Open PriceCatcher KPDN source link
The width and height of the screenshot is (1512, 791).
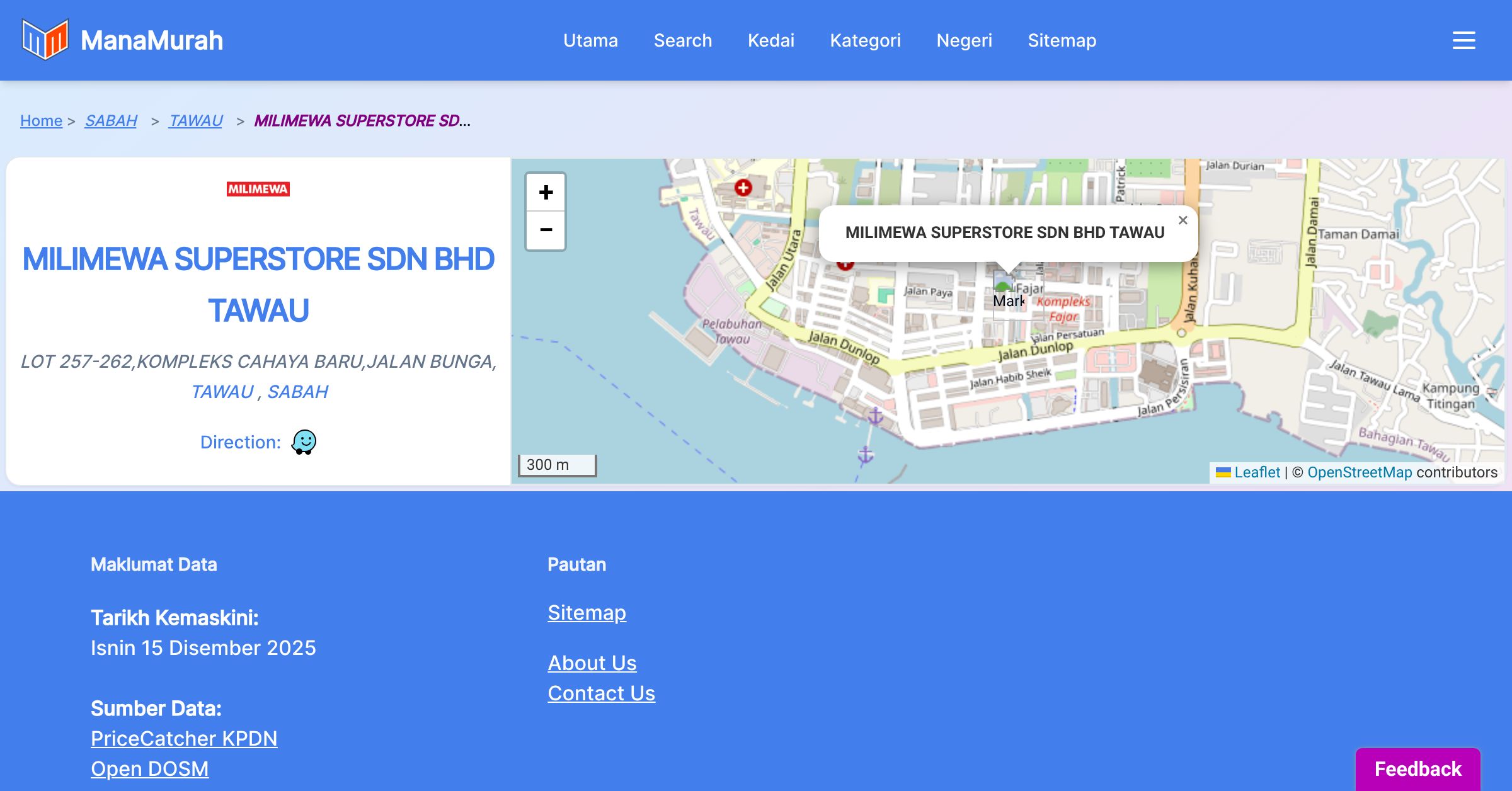[x=184, y=738]
